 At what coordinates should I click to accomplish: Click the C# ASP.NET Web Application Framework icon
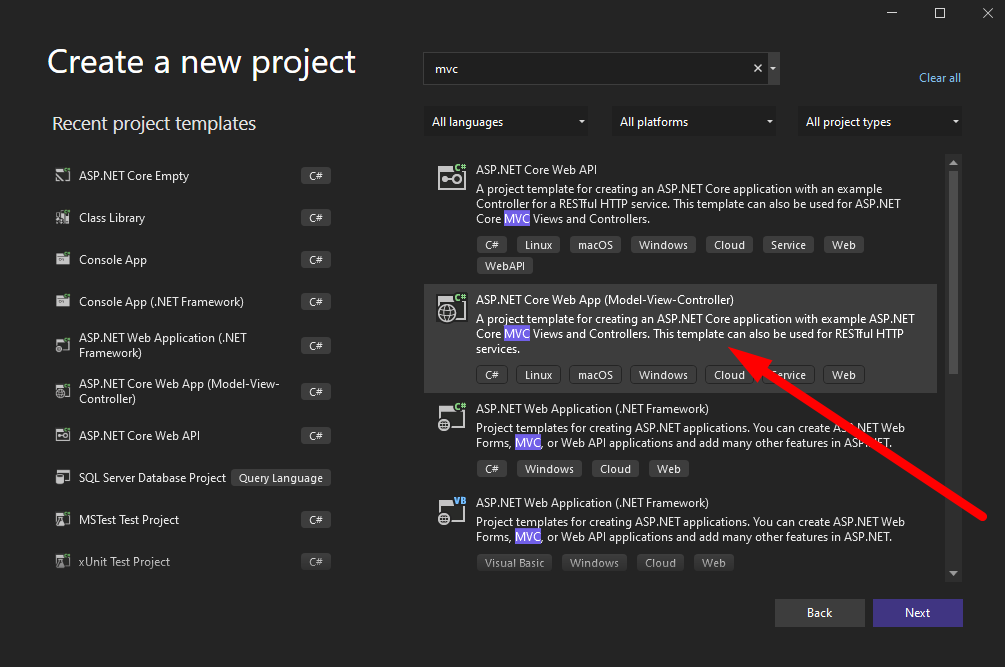pyautogui.click(x=452, y=417)
